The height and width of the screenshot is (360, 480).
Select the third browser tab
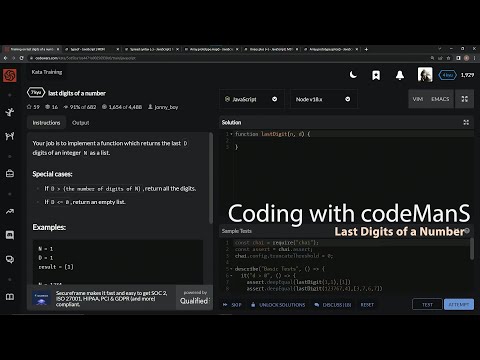(151, 49)
